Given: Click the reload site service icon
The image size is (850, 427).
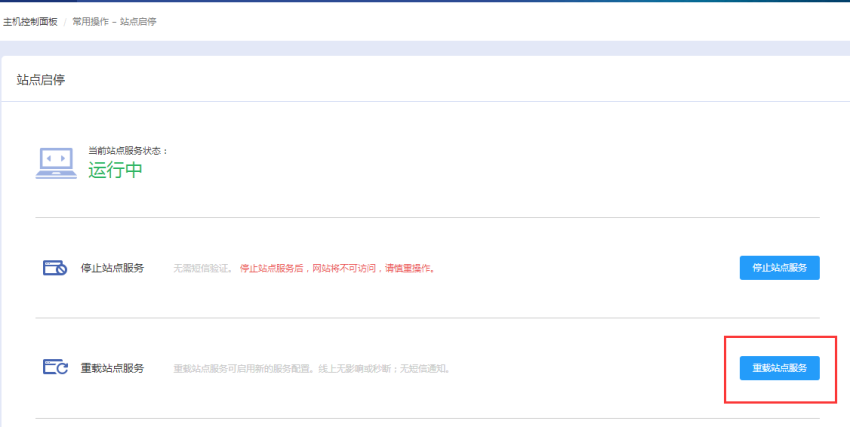Looking at the screenshot, I should pos(54,368).
